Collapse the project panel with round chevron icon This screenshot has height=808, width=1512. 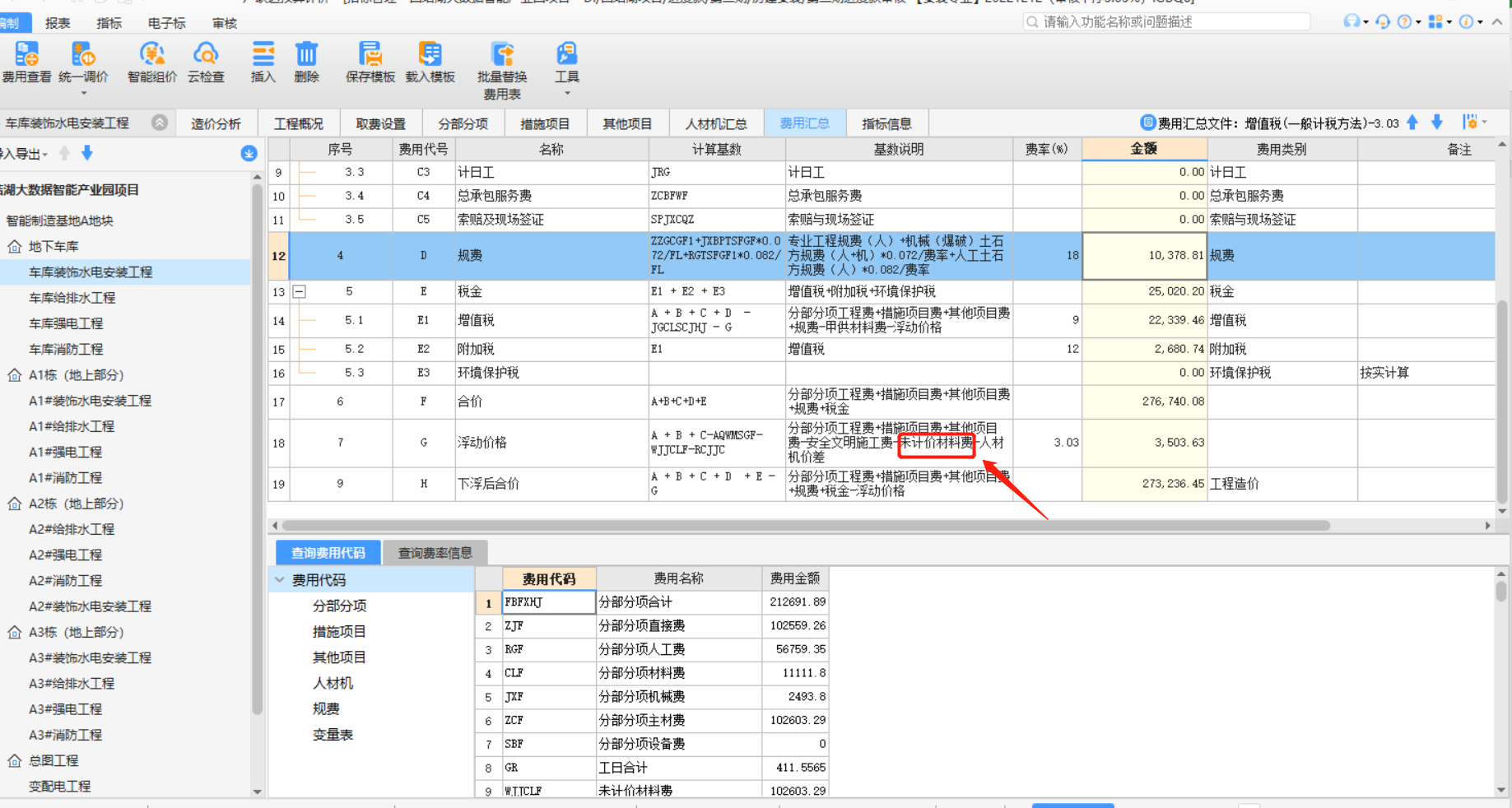tap(160, 123)
